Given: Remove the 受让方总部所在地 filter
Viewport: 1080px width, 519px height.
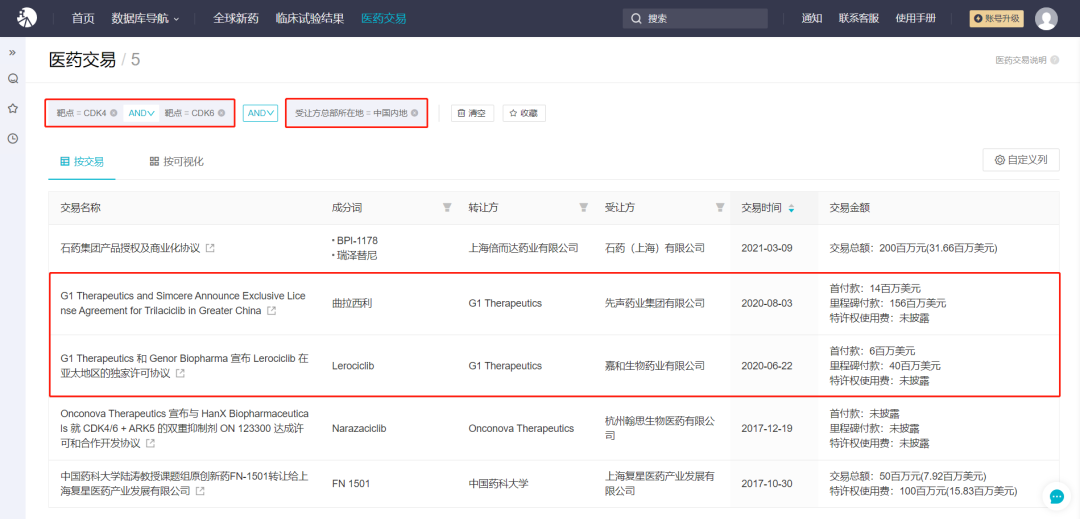Looking at the screenshot, I should (x=415, y=113).
